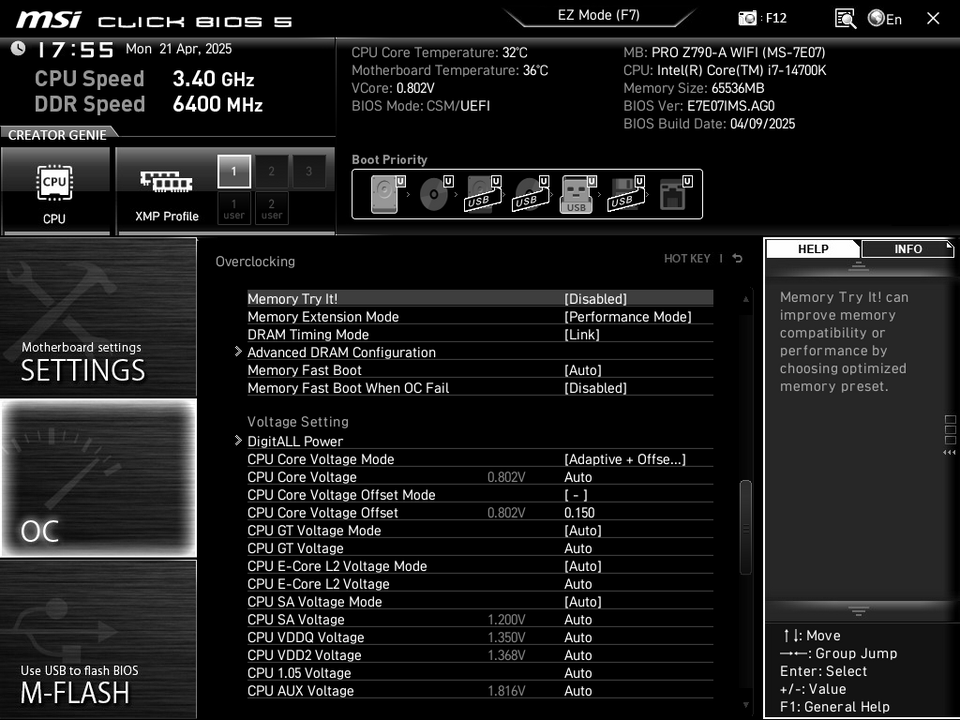Open the BIOS search magnifier icon
Viewport: 960px width, 720px height.
tap(845, 18)
